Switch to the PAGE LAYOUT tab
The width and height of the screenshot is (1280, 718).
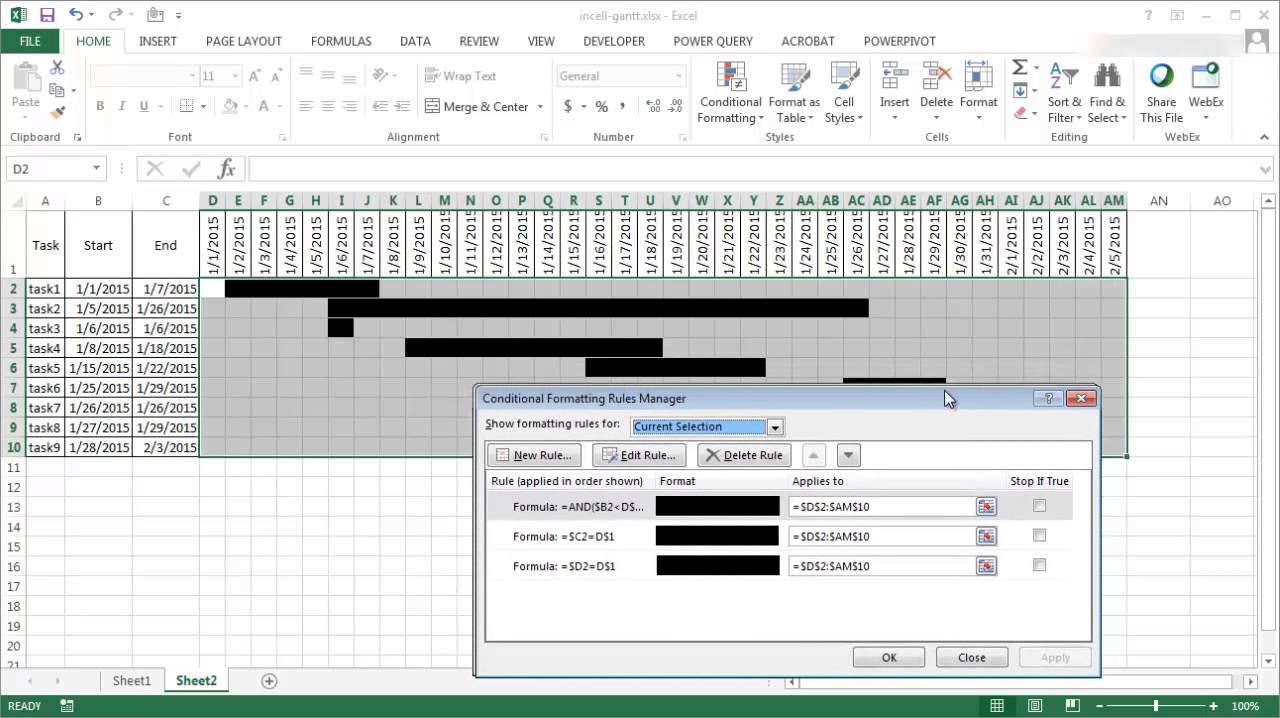(244, 41)
